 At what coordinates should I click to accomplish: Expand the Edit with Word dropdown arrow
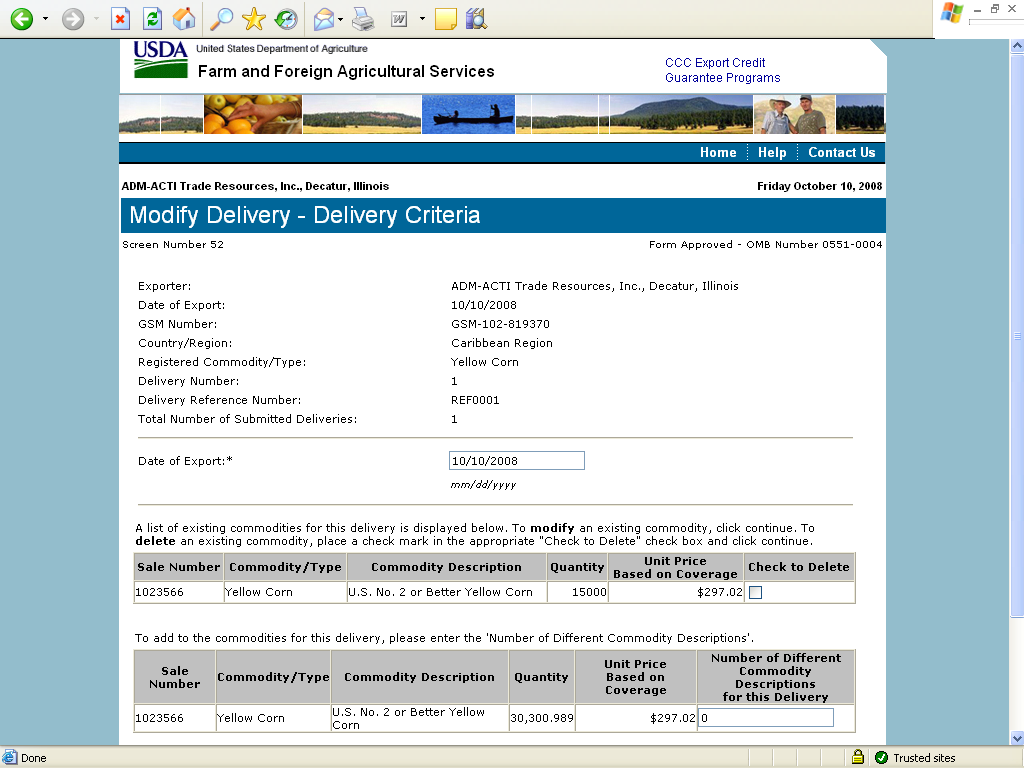(422, 19)
